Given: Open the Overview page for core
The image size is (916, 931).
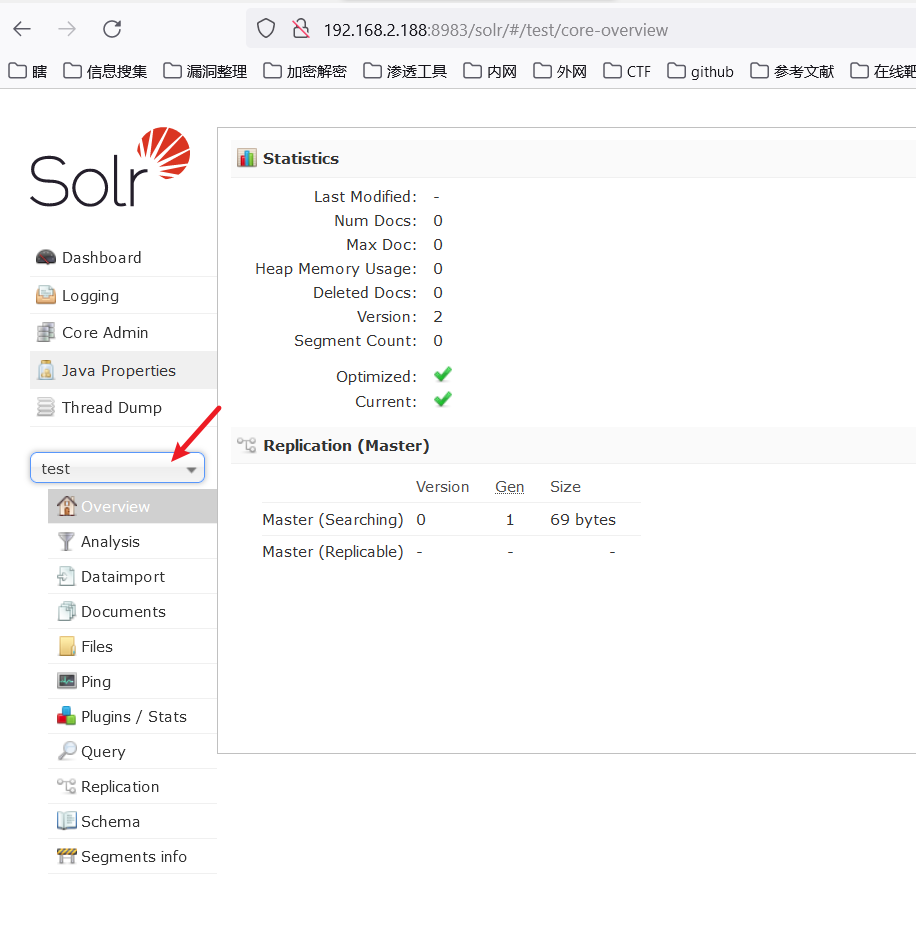Looking at the screenshot, I should pyautogui.click(x=115, y=506).
